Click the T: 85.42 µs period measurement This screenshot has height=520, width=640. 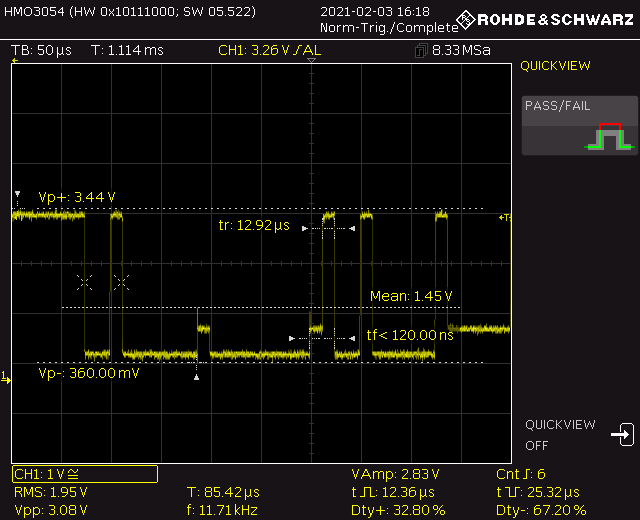click(x=223, y=492)
